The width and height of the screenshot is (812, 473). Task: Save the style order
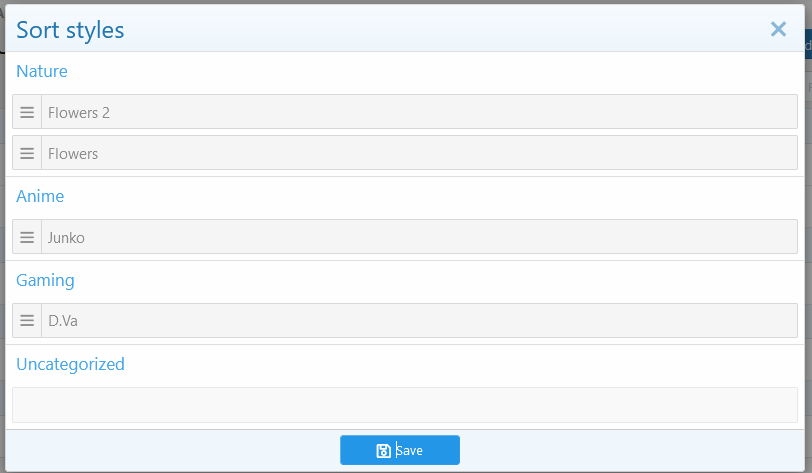[x=400, y=450]
